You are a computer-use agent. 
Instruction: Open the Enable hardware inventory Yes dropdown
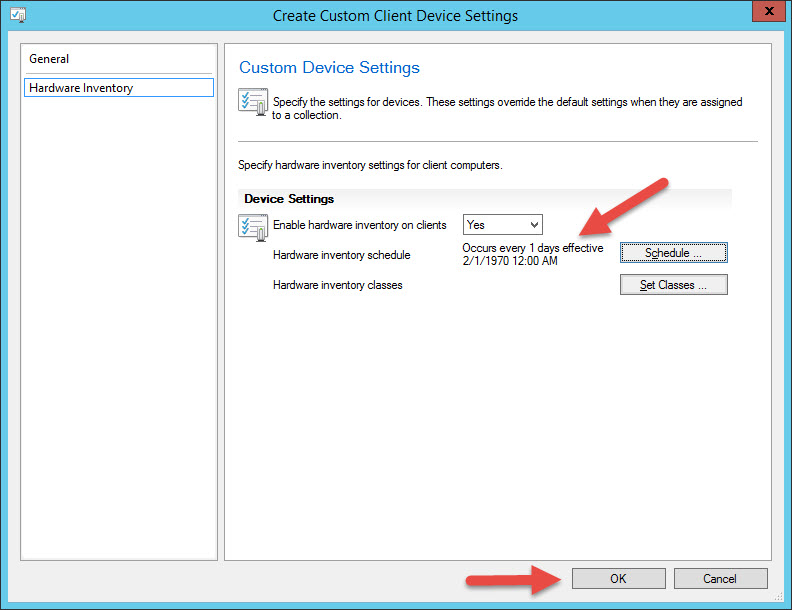502,225
